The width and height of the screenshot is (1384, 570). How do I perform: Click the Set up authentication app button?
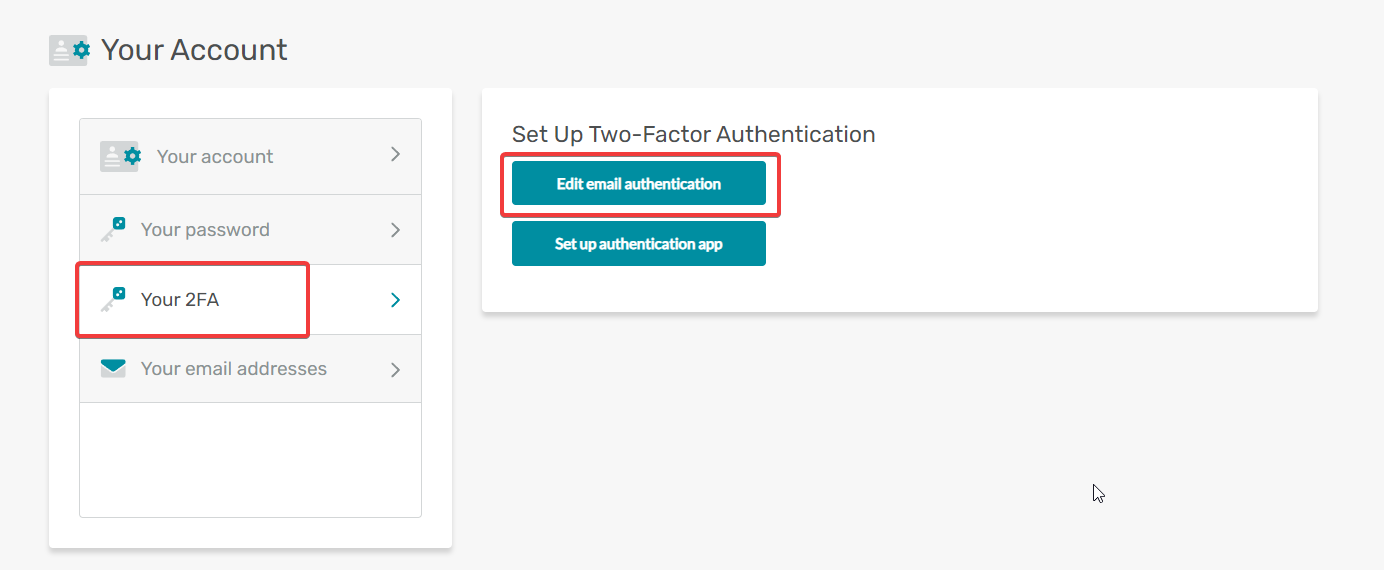(x=639, y=244)
